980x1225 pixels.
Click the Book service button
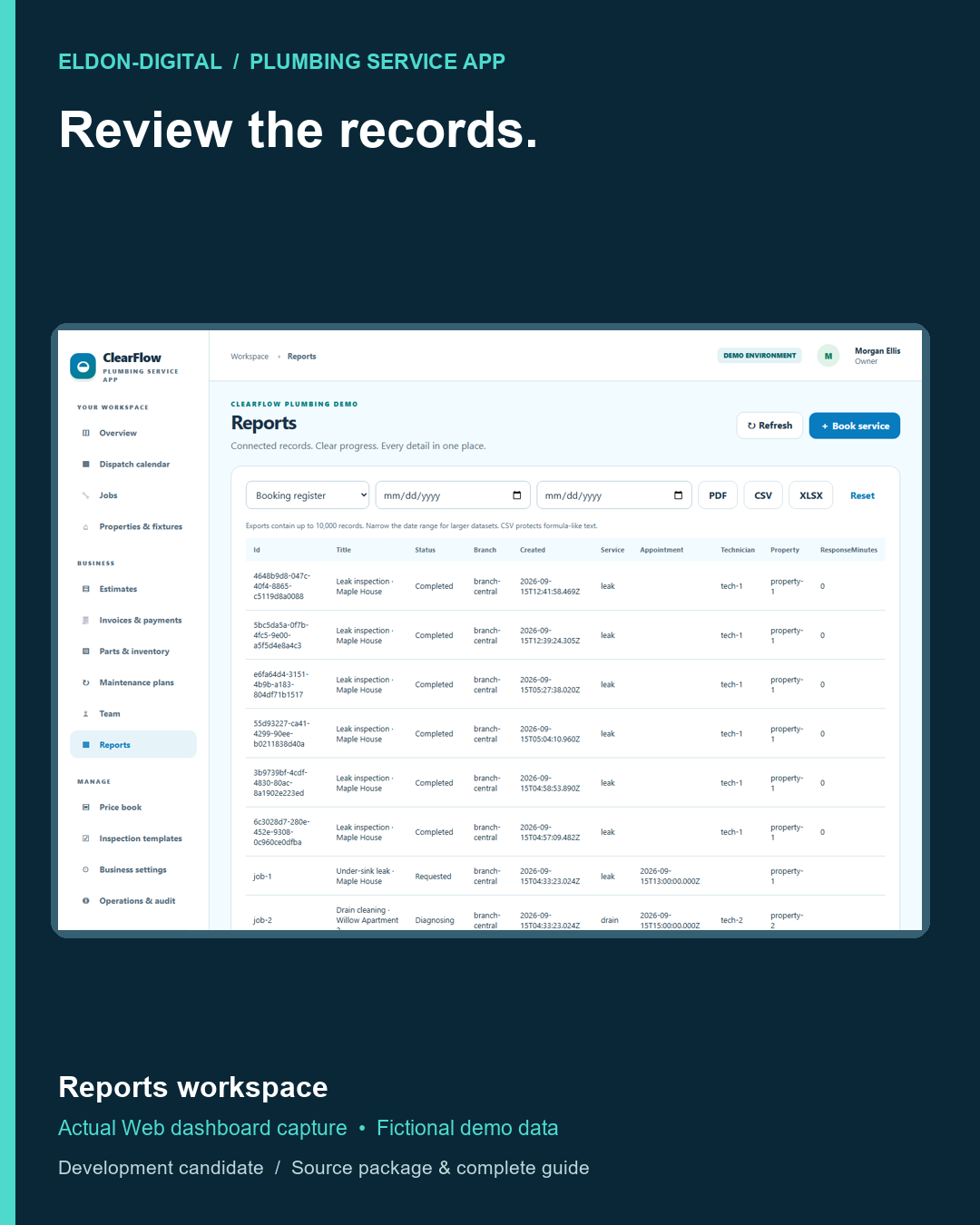(855, 426)
